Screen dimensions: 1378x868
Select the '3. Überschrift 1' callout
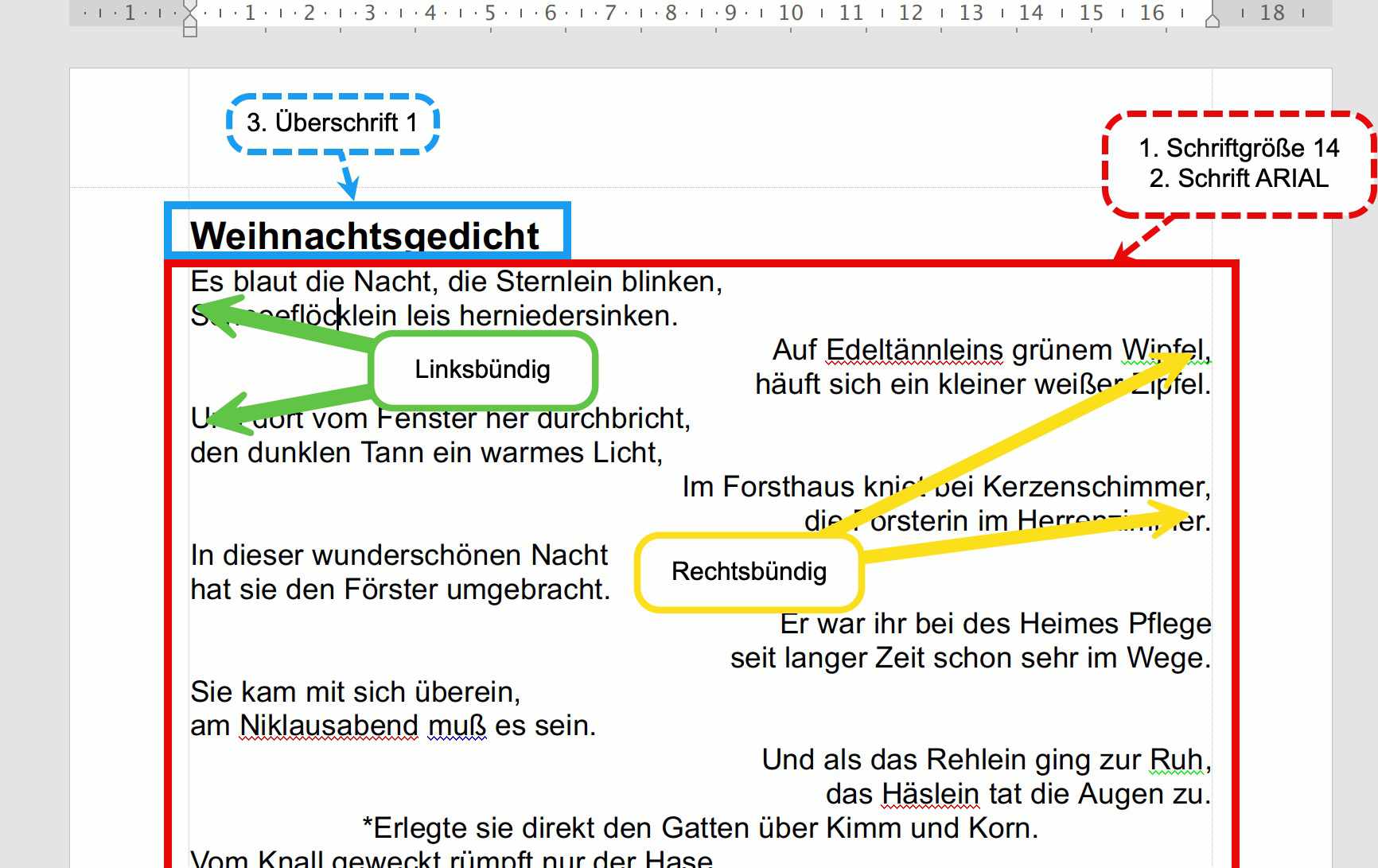point(333,123)
